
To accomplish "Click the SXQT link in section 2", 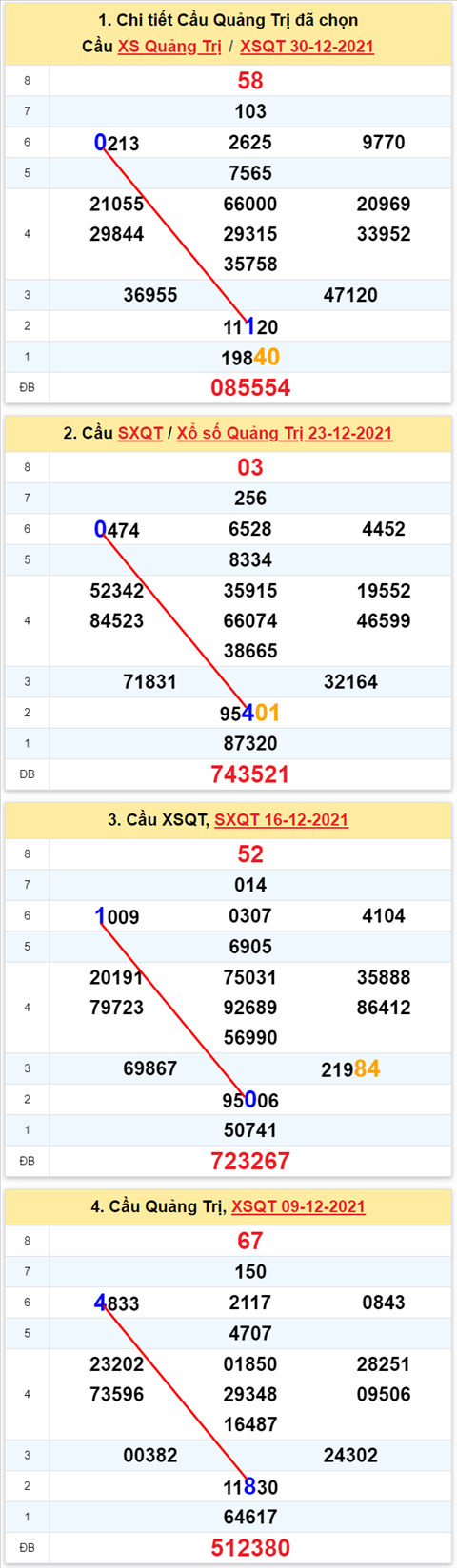I will coord(140,433).
